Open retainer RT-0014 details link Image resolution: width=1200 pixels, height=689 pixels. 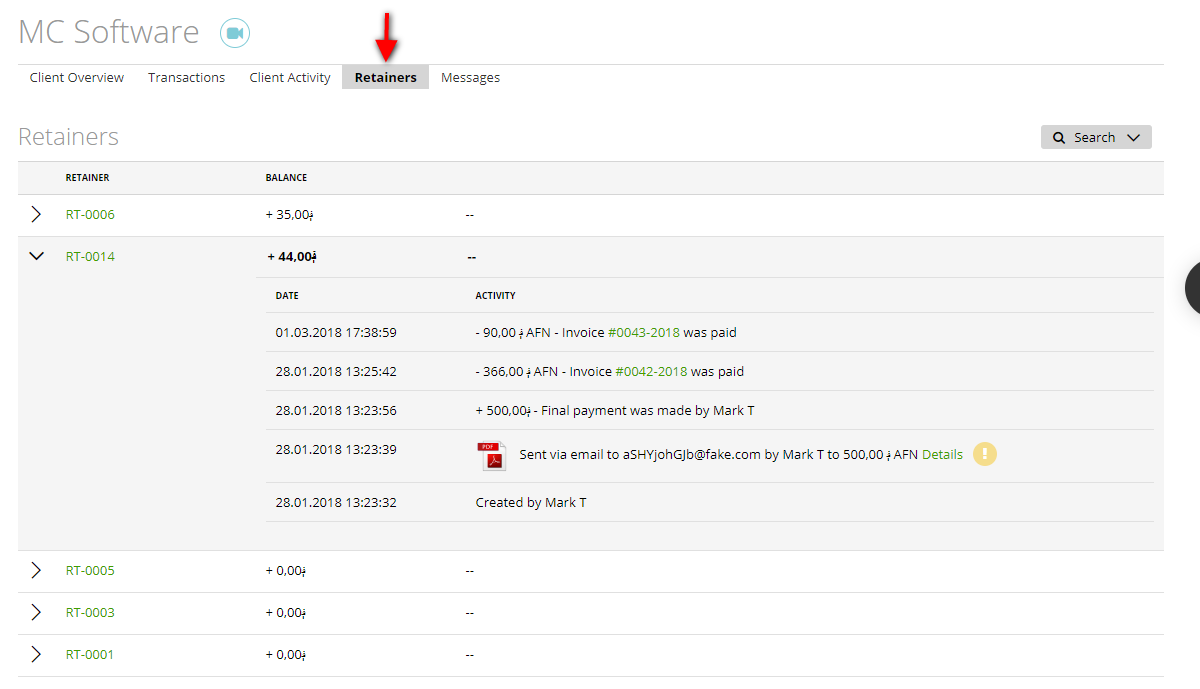(90, 256)
